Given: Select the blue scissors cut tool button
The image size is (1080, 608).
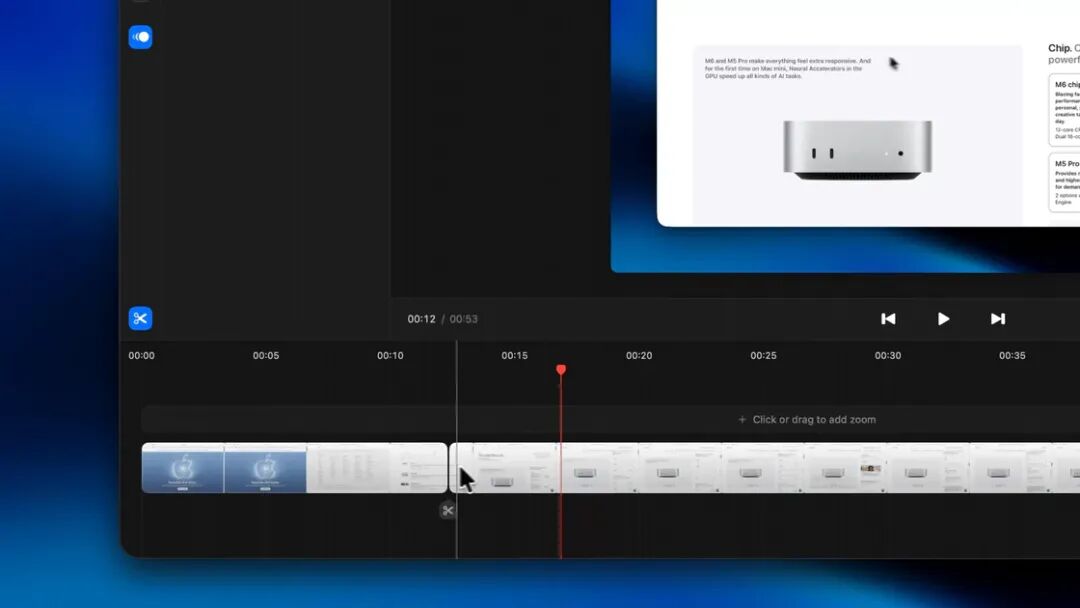Looking at the screenshot, I should (141, 318).
